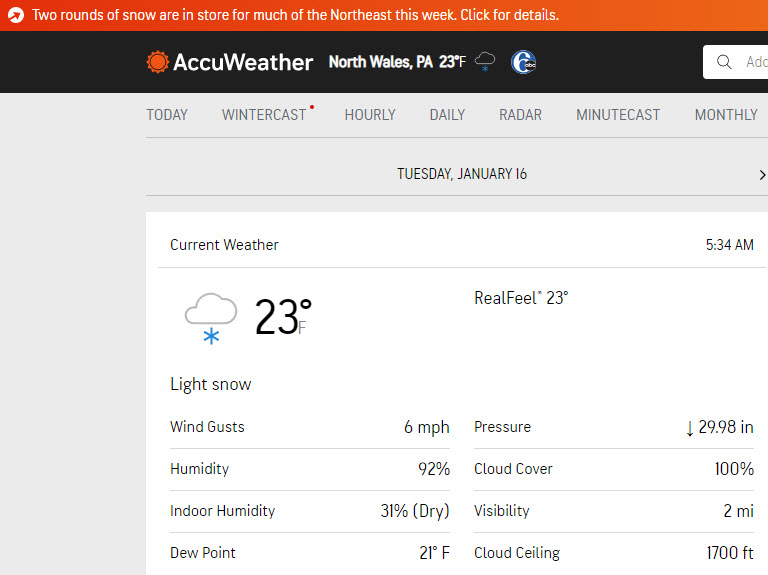Click the large light snow weather icon
Image resolution: width=768 pixels, height=575 pixels.
click(211, 319)
